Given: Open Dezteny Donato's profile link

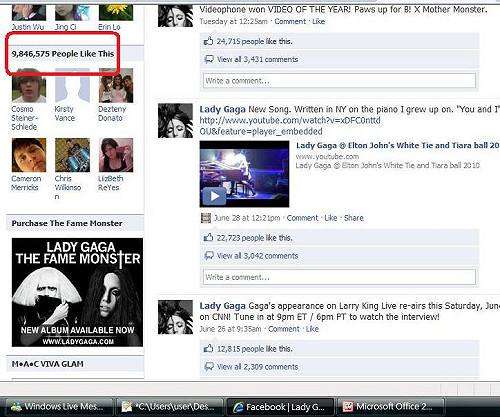Looking at the screenshot, I should tap(112, 113).
